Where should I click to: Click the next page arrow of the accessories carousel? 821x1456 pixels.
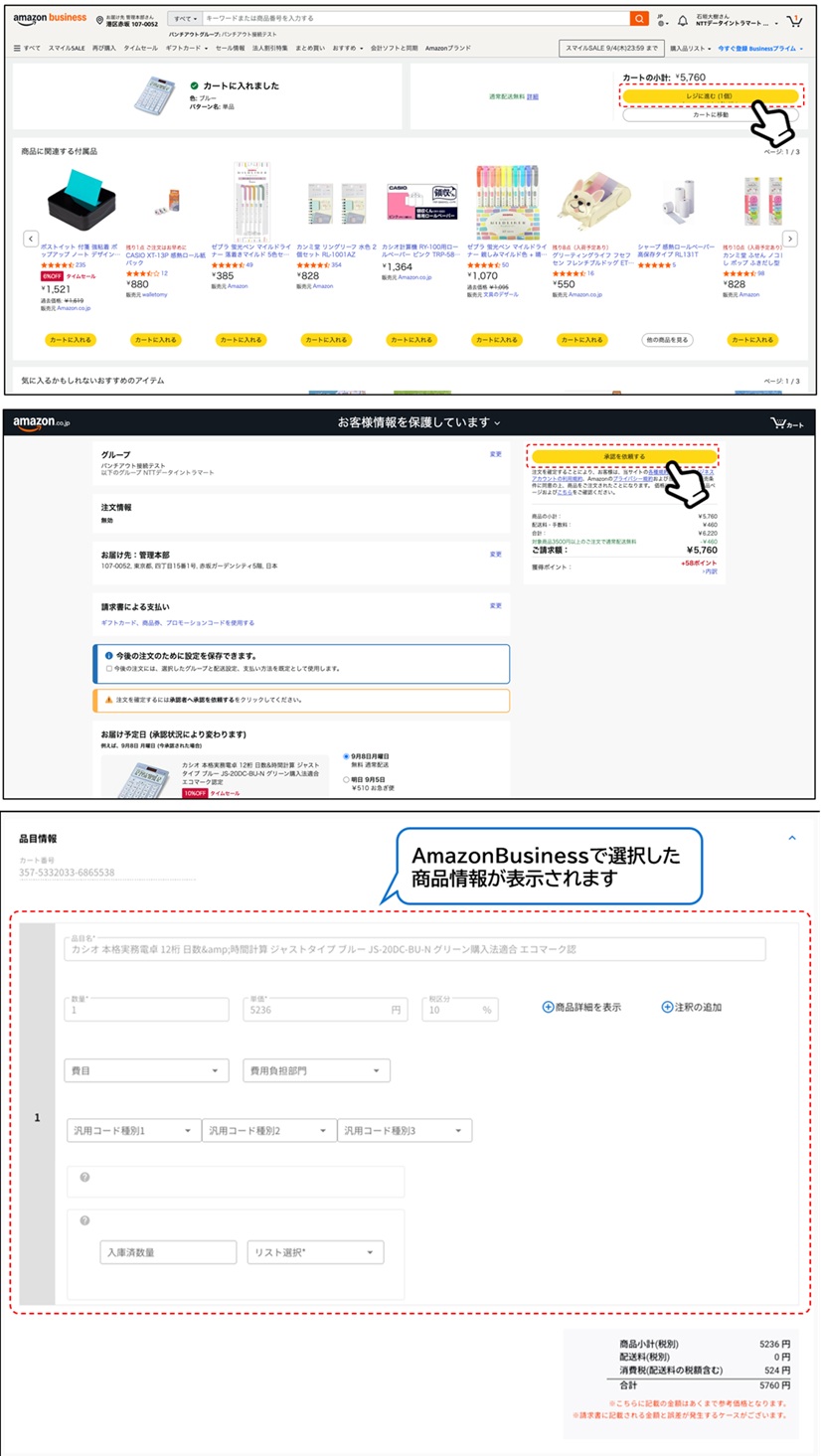coord(790,239)
